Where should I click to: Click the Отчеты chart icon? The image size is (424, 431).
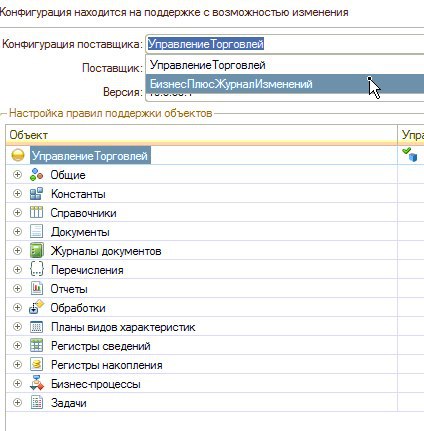point(36,288)
